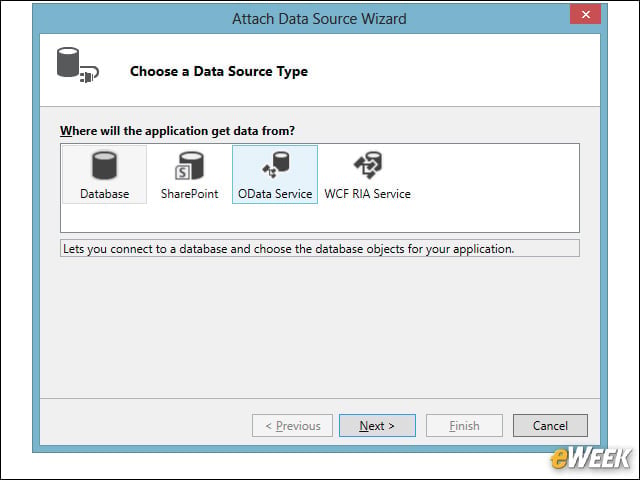Click the Next > button
The height and width of the screenshot is (480, 640).
377,426
